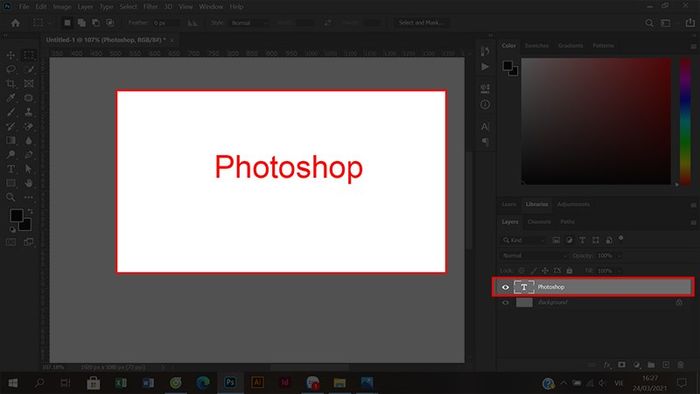The width and height of the screenshot is (700, 394).
Task: Select the Pen tool
Action: coord(29,155)
